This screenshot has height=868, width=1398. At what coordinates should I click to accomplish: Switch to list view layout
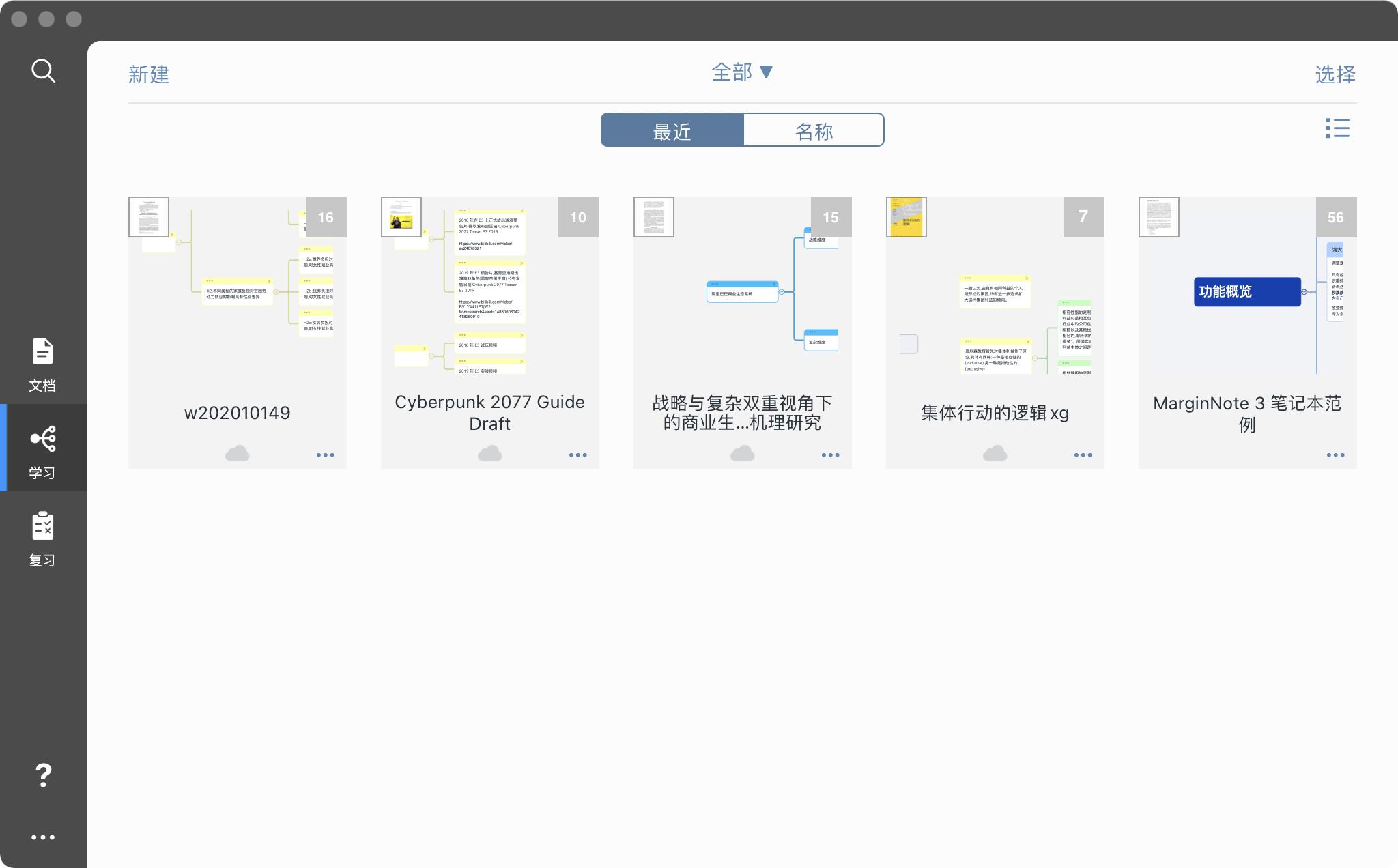pos(1337,129)
